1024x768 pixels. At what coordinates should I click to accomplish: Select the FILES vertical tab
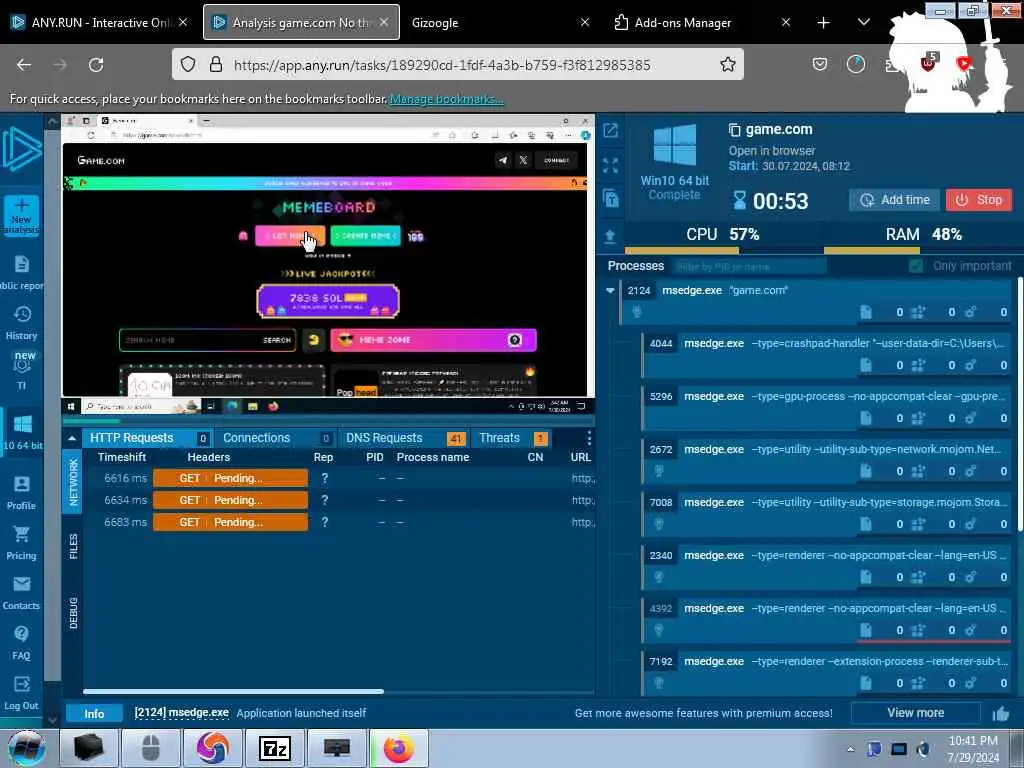pyautogui.click(x=73, y=546)
